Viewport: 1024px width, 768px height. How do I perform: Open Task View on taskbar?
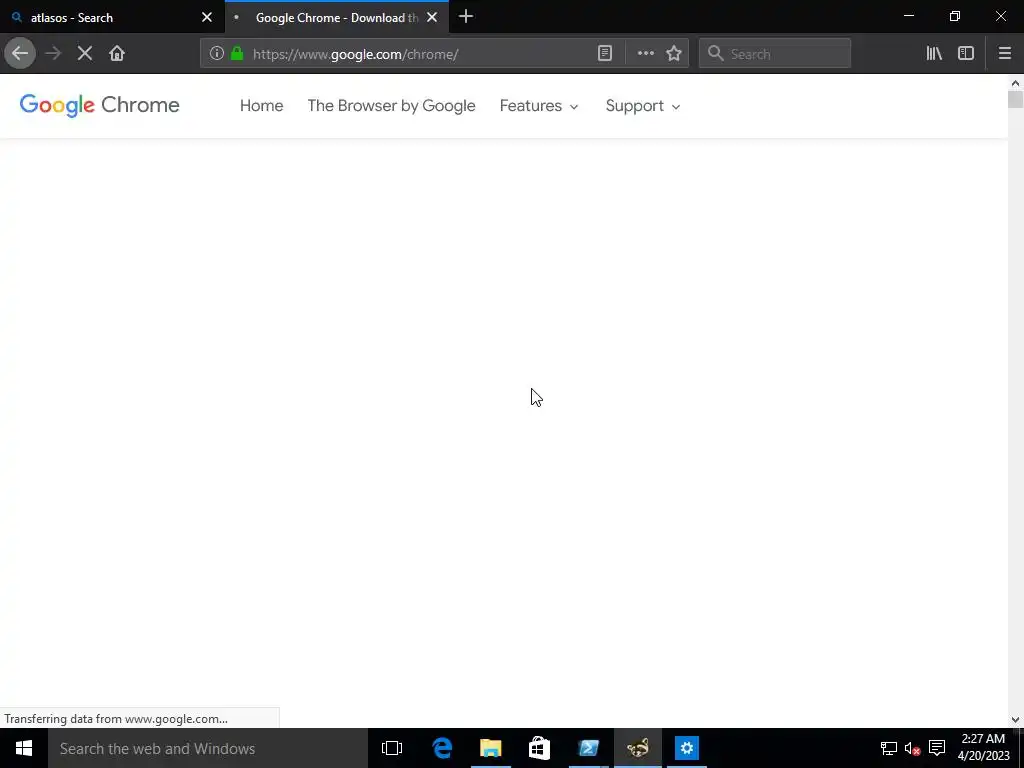[x=392, y=748]
